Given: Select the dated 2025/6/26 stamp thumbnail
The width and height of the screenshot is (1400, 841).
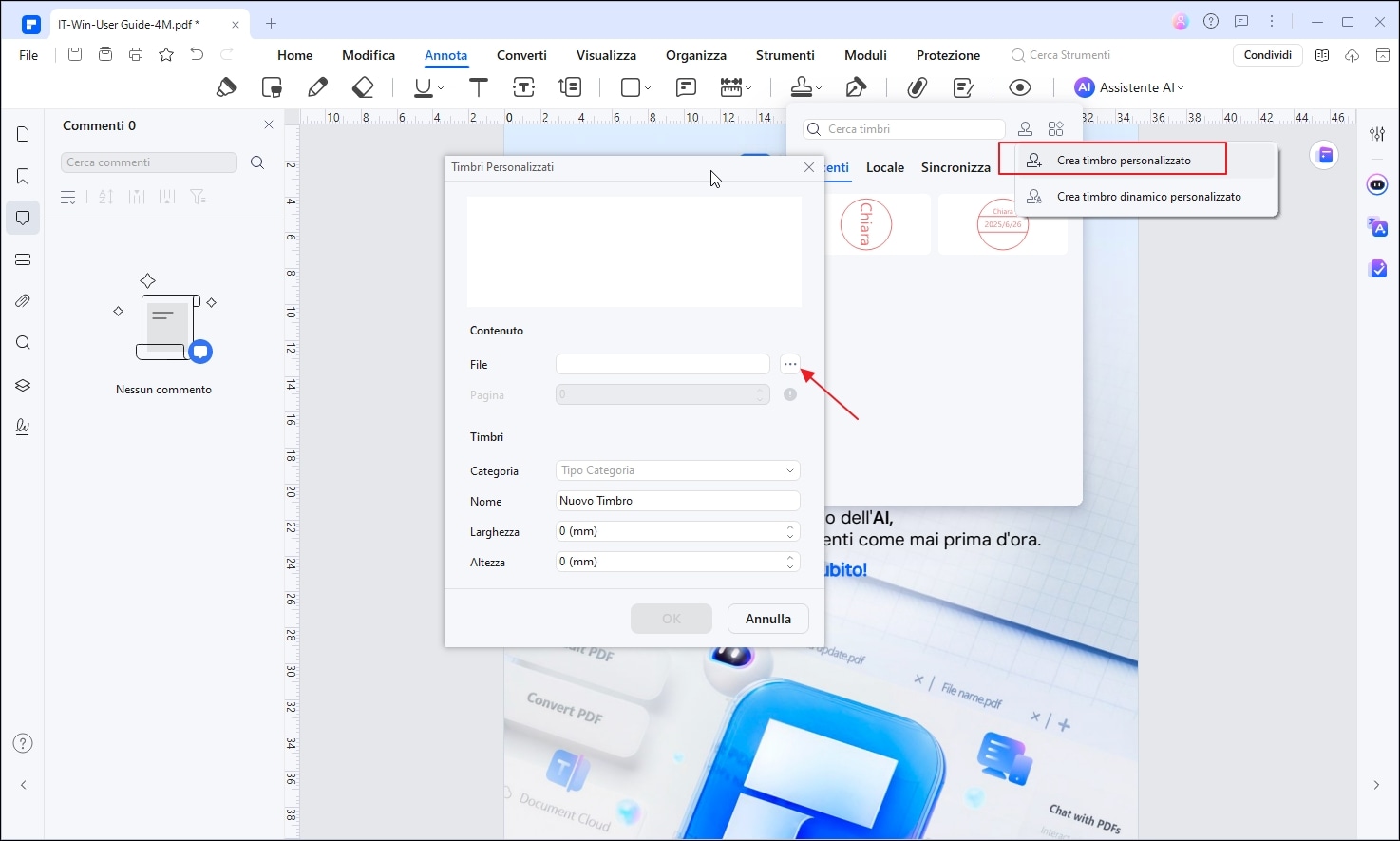Looking at the screenshot, I should tap(1003, 224).
